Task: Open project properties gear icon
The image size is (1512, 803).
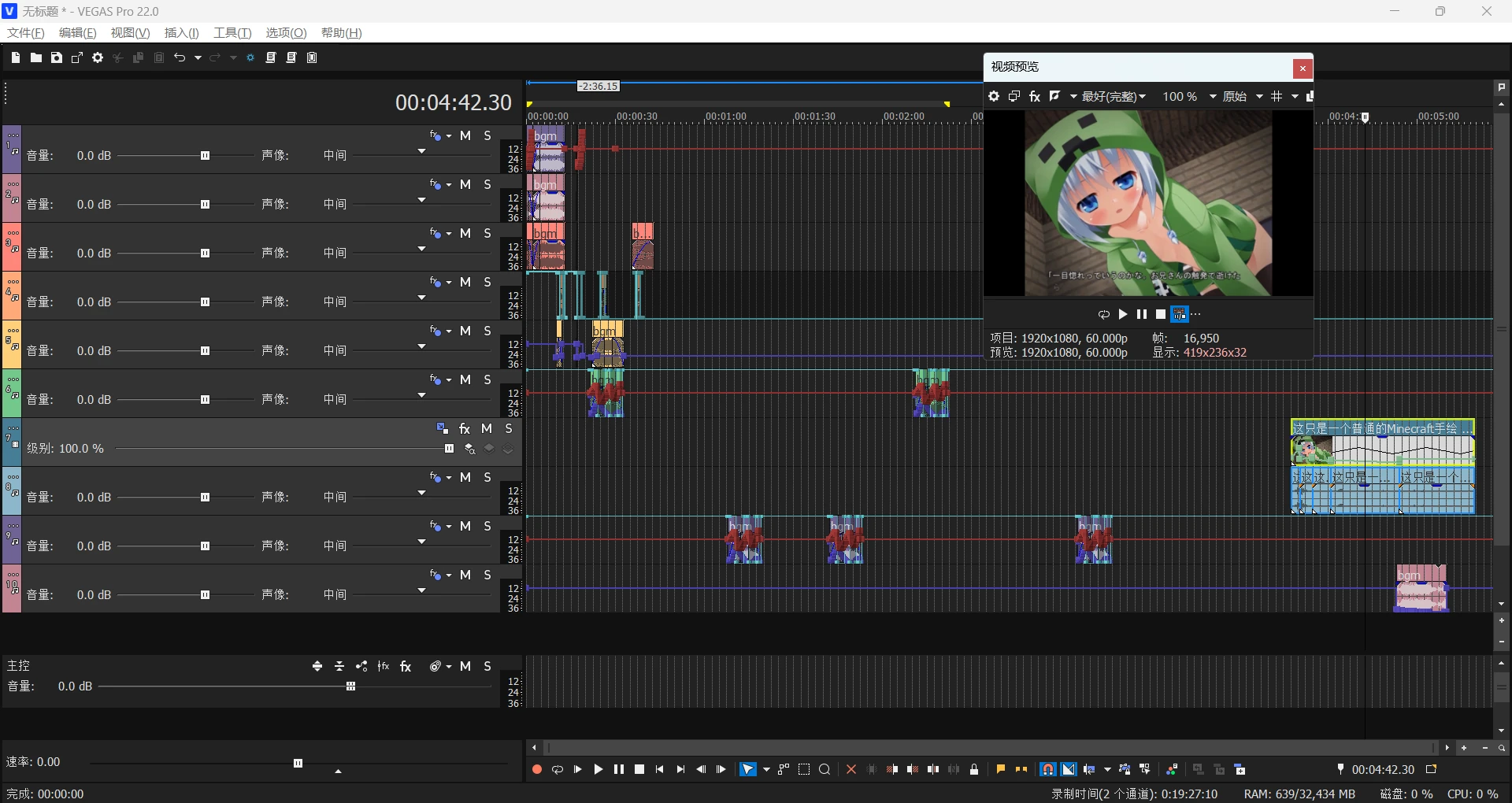Action: tap(98, 57)
